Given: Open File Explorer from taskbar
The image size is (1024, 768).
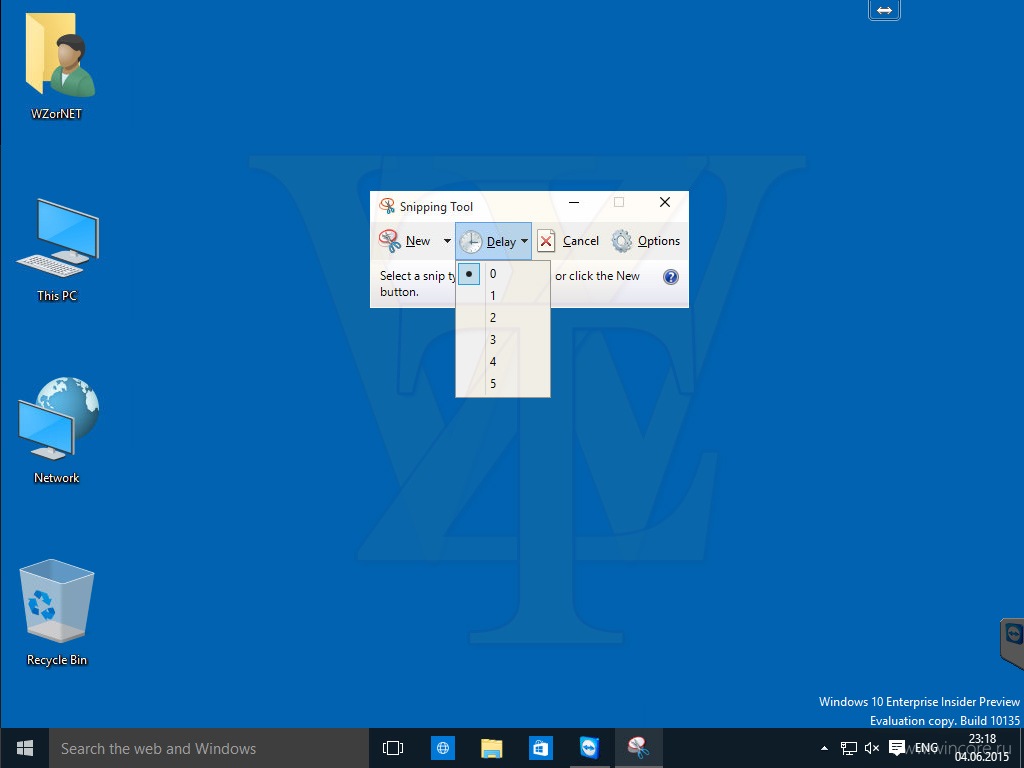Looking at the screenshot, I should pos(492,748).
